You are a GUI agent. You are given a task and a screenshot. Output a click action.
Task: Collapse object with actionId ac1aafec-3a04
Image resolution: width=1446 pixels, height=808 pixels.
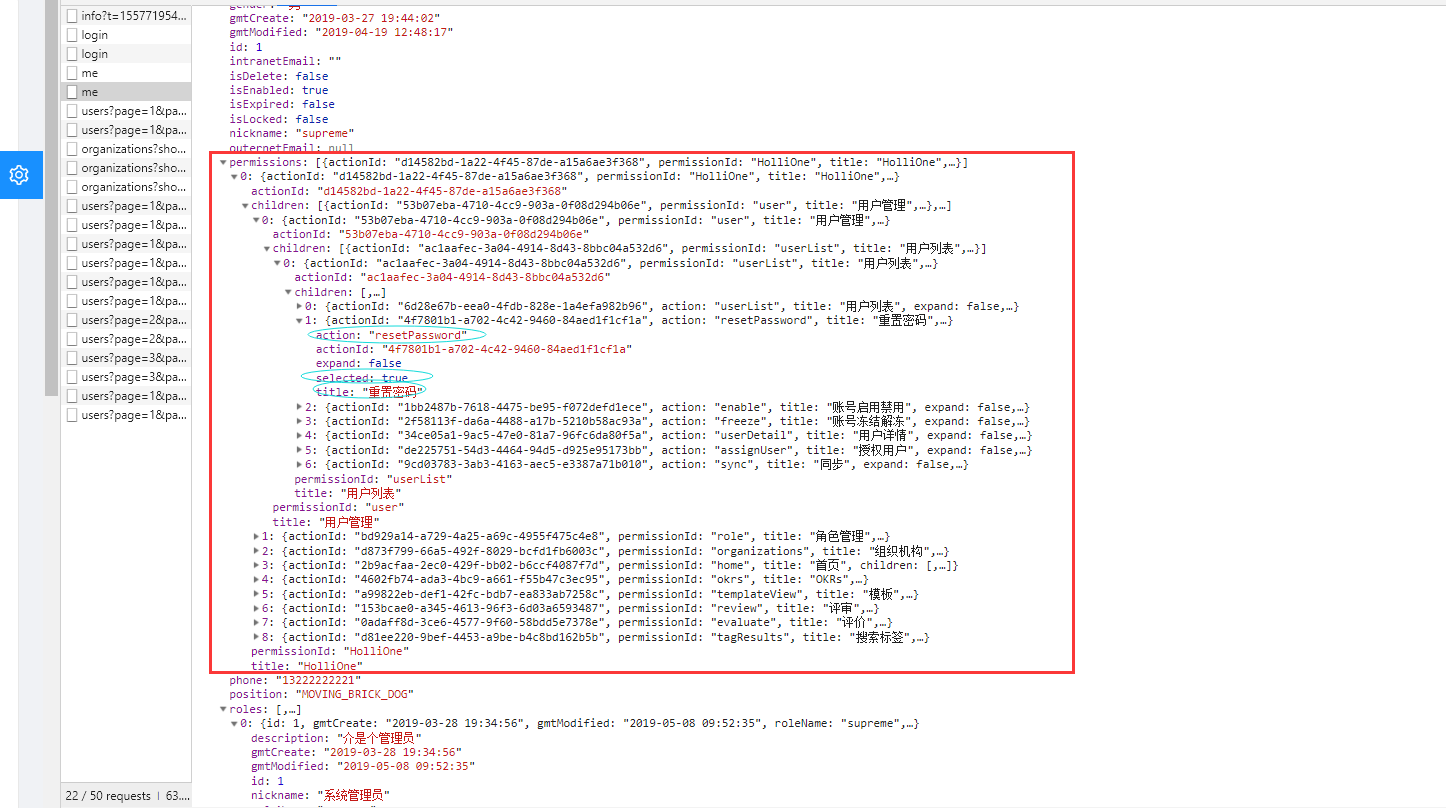click(x=277, y=263)
